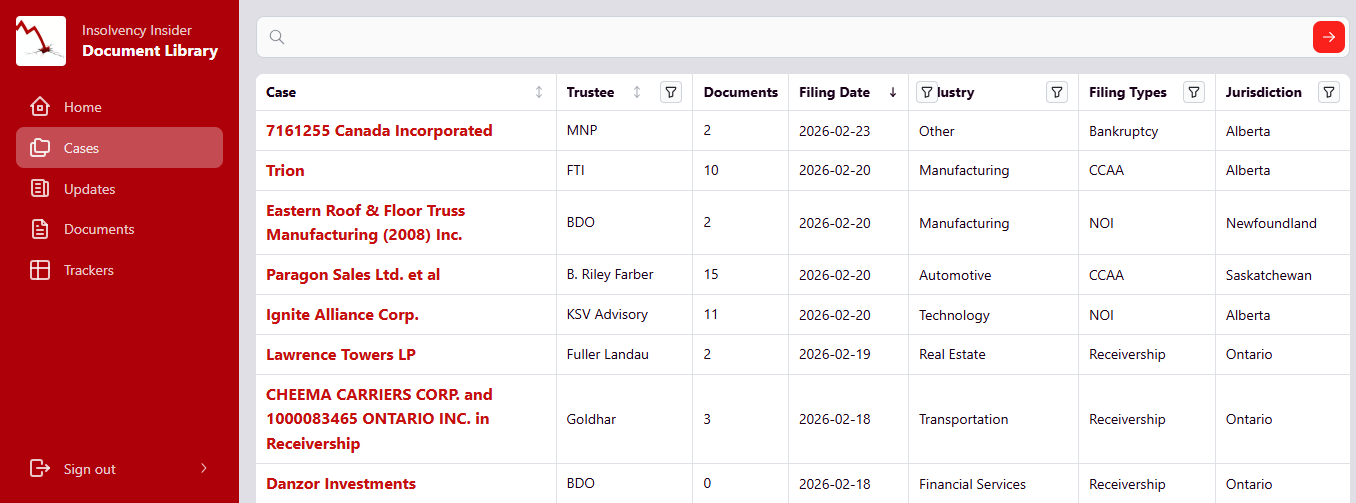Open the Jurisdiction column filter icon
The height and width of the screenshot is (503, 1356).
point(1328,92)
